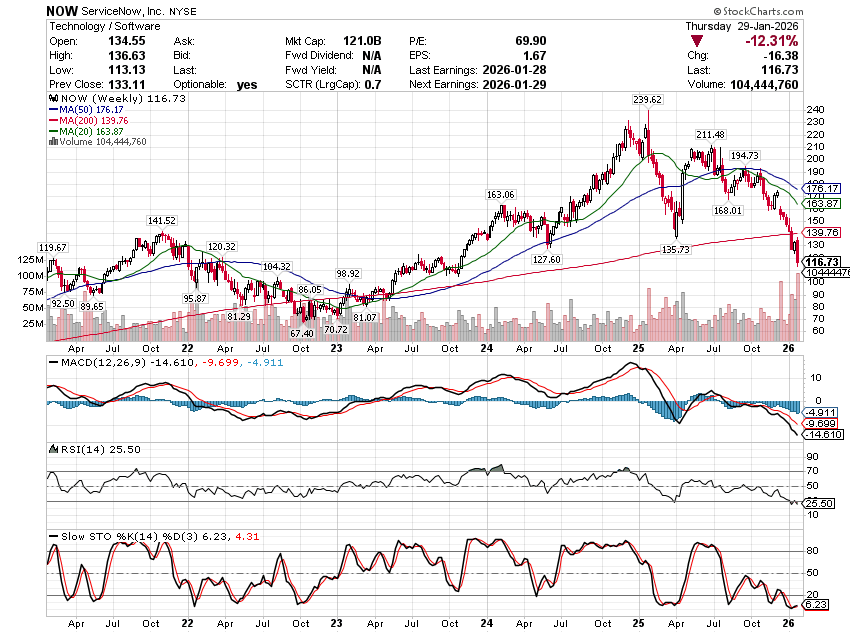
Task: Select the green MA(20) legend line
Action: (x=53, y=132)
